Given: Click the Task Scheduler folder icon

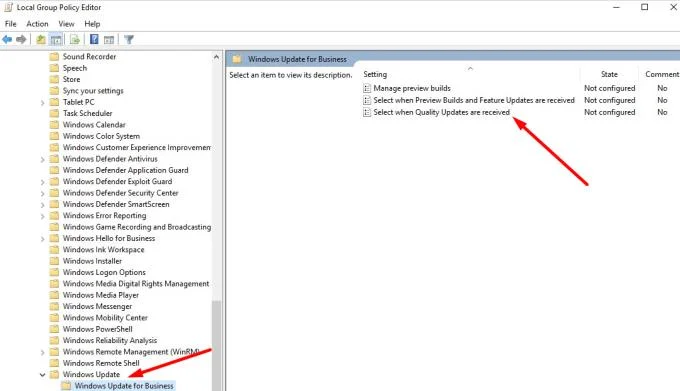Looking at the screenshot, I should tap(54, 114).
